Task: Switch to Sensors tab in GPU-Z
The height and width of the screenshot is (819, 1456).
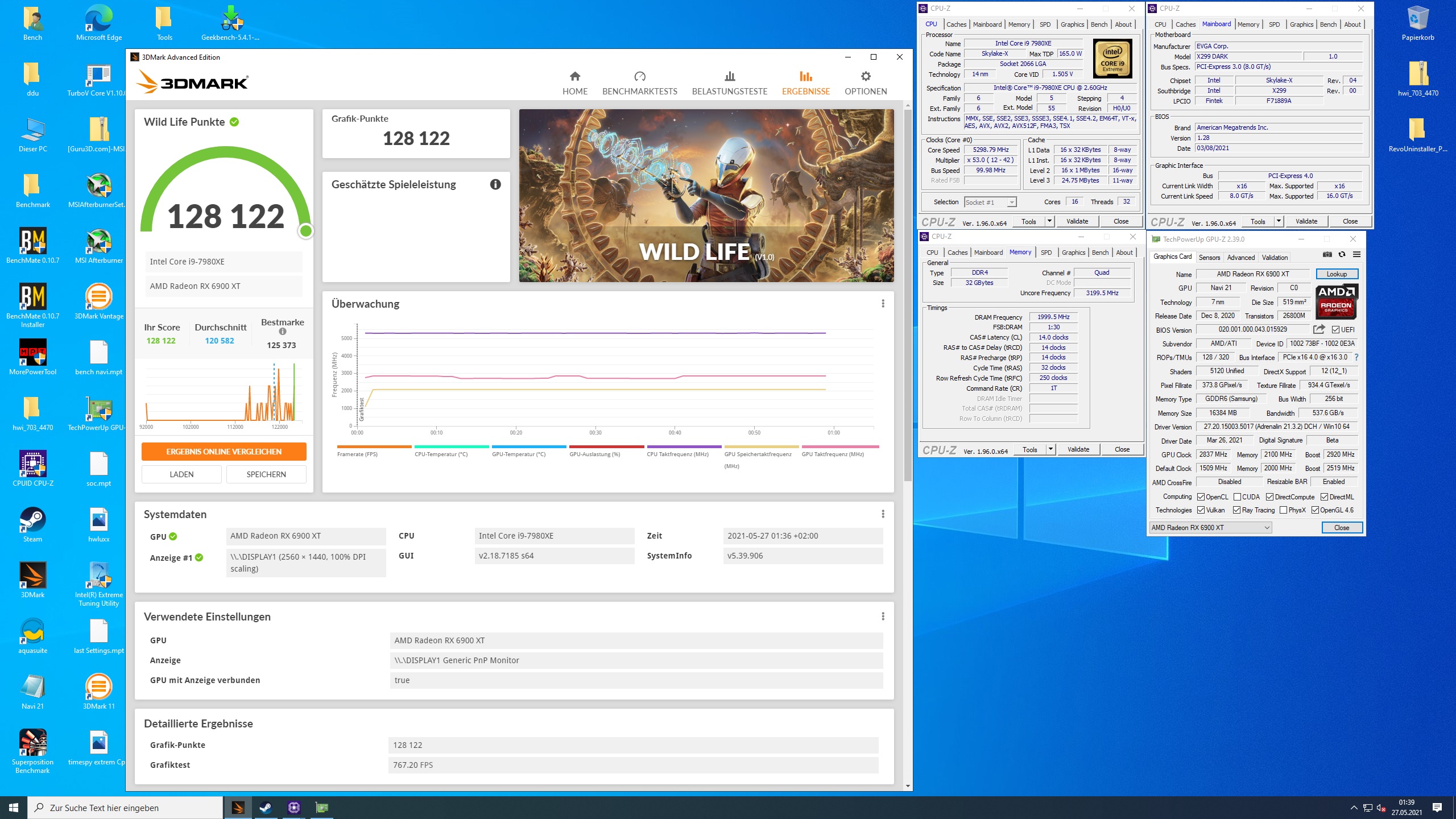Action: tap(1209, 258)
